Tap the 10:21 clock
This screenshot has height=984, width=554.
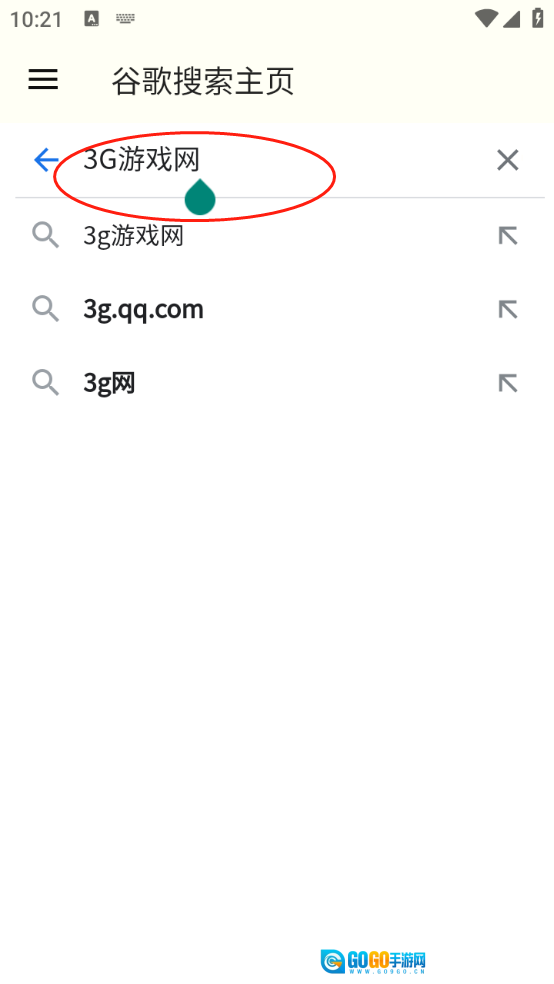36,19
